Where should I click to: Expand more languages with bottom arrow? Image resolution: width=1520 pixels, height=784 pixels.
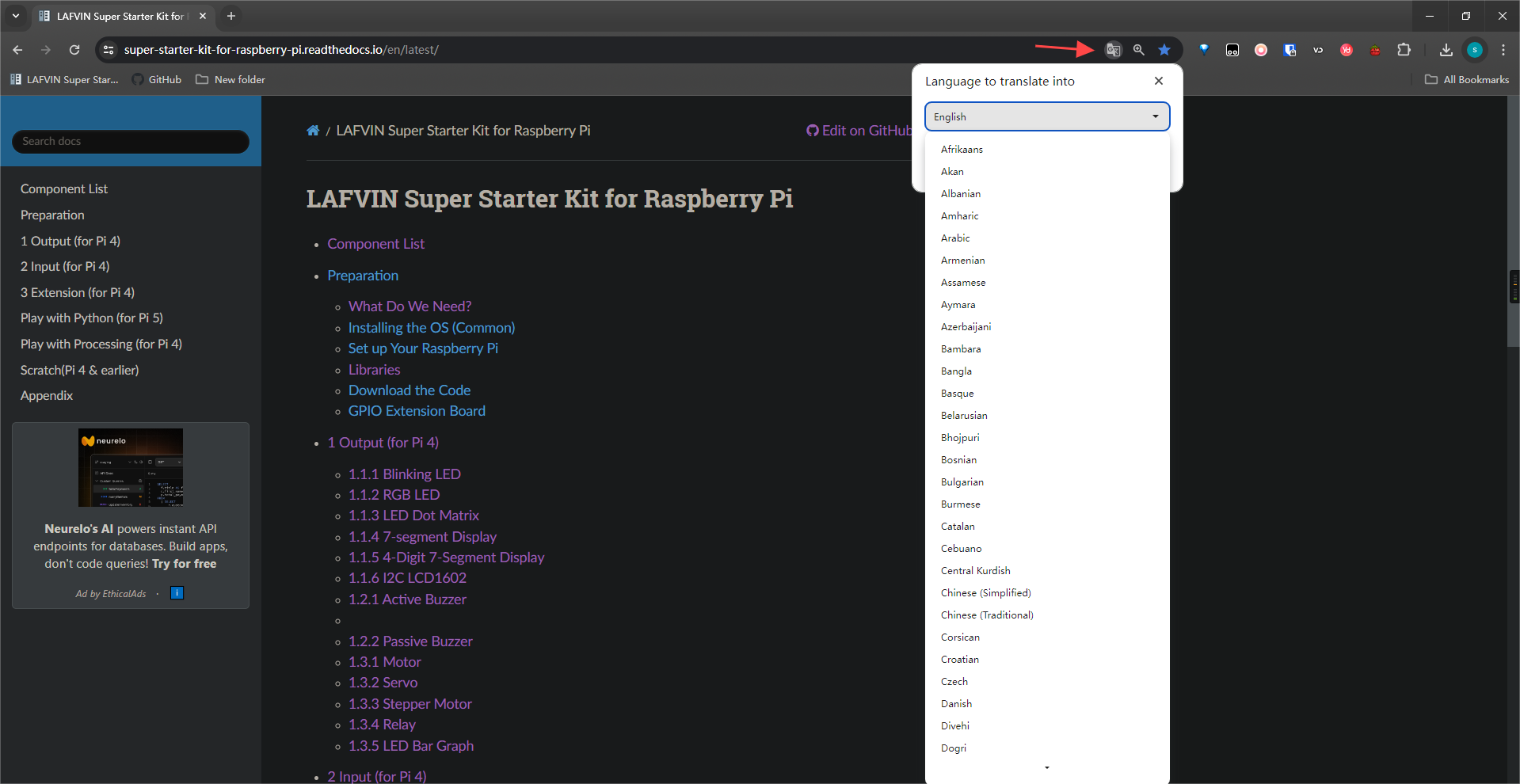pos(1047,767)
